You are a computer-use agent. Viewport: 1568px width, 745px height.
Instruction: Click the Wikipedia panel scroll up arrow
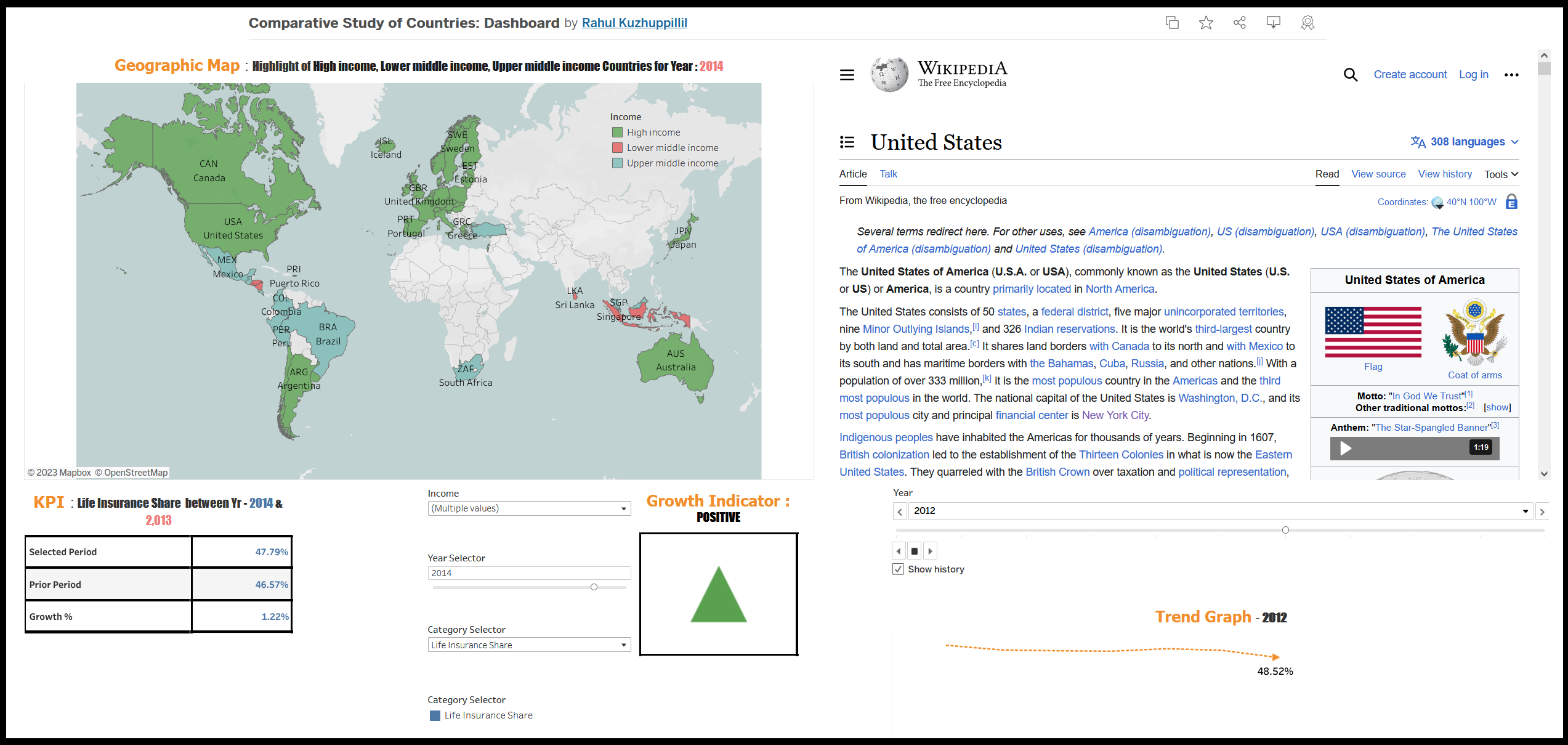(x=1544, y=55)
